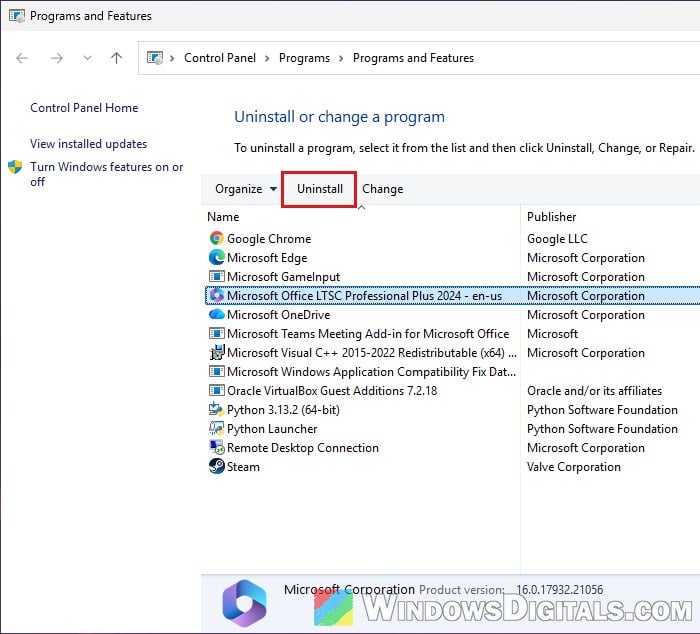Click the Teams Meeting Add-in icon
700x634 pixels.
coord(217,334)
